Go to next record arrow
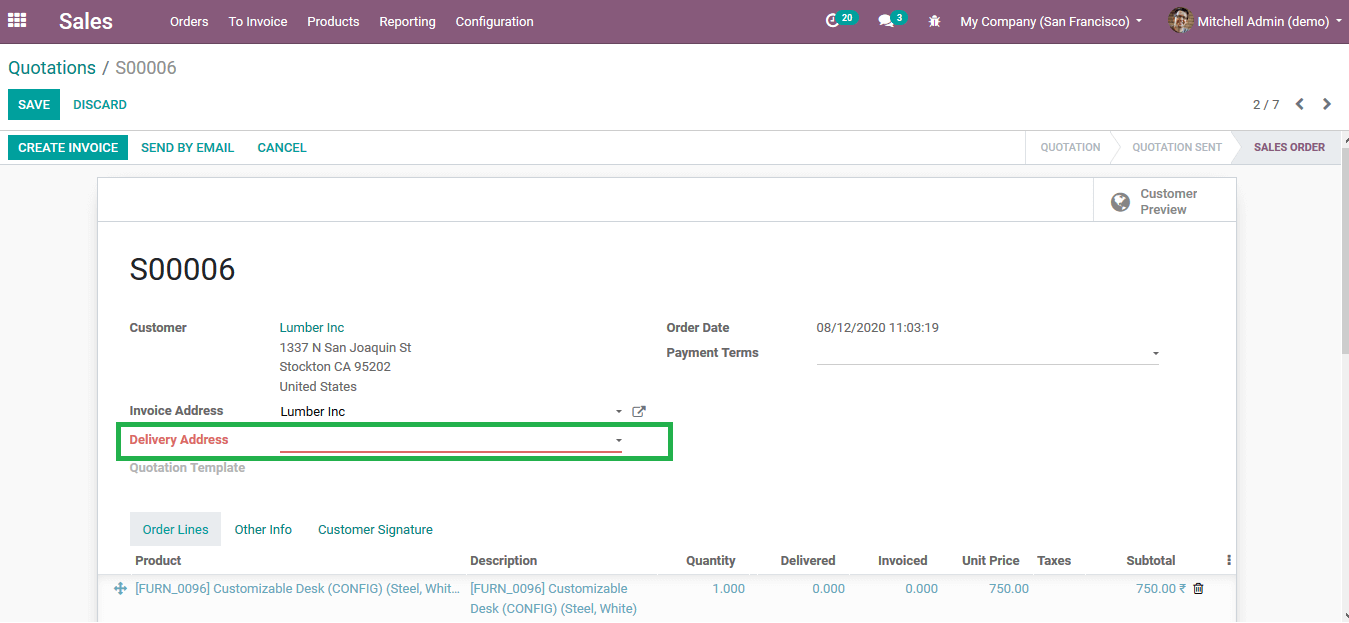This screenshot has width=1349, height=623. (1327, 104)
